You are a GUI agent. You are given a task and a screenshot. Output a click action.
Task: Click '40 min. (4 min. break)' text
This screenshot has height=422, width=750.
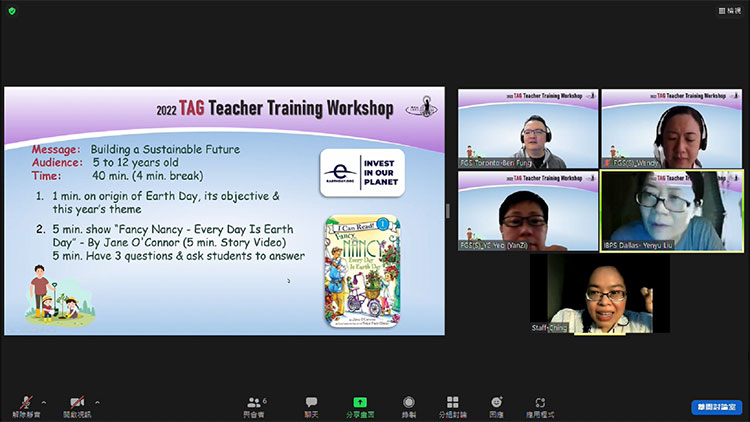point(148,176)
